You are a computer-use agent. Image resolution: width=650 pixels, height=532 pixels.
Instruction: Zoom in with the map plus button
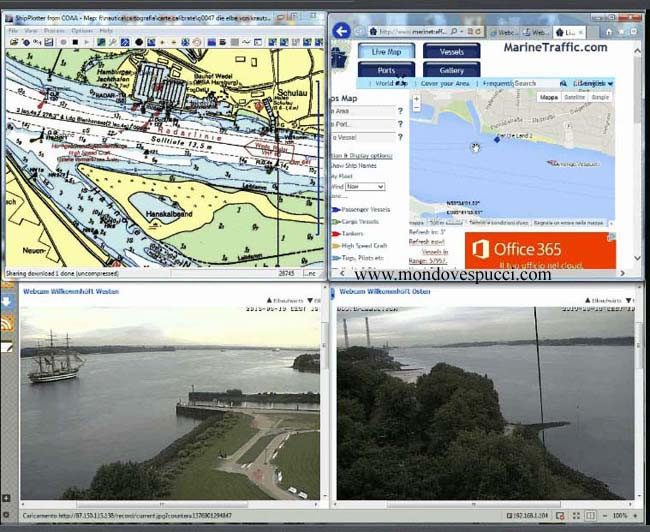pyautogui.click(x=416, y=99)
